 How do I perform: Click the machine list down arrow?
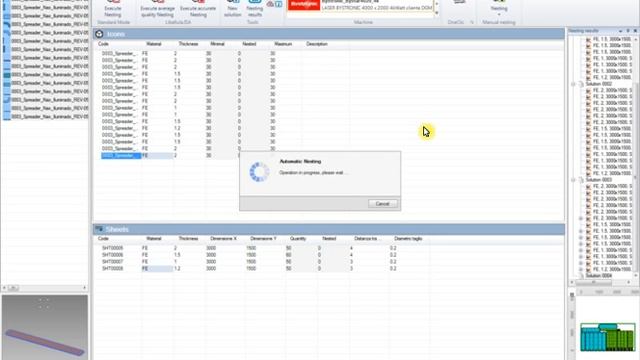tap(436, 13)
